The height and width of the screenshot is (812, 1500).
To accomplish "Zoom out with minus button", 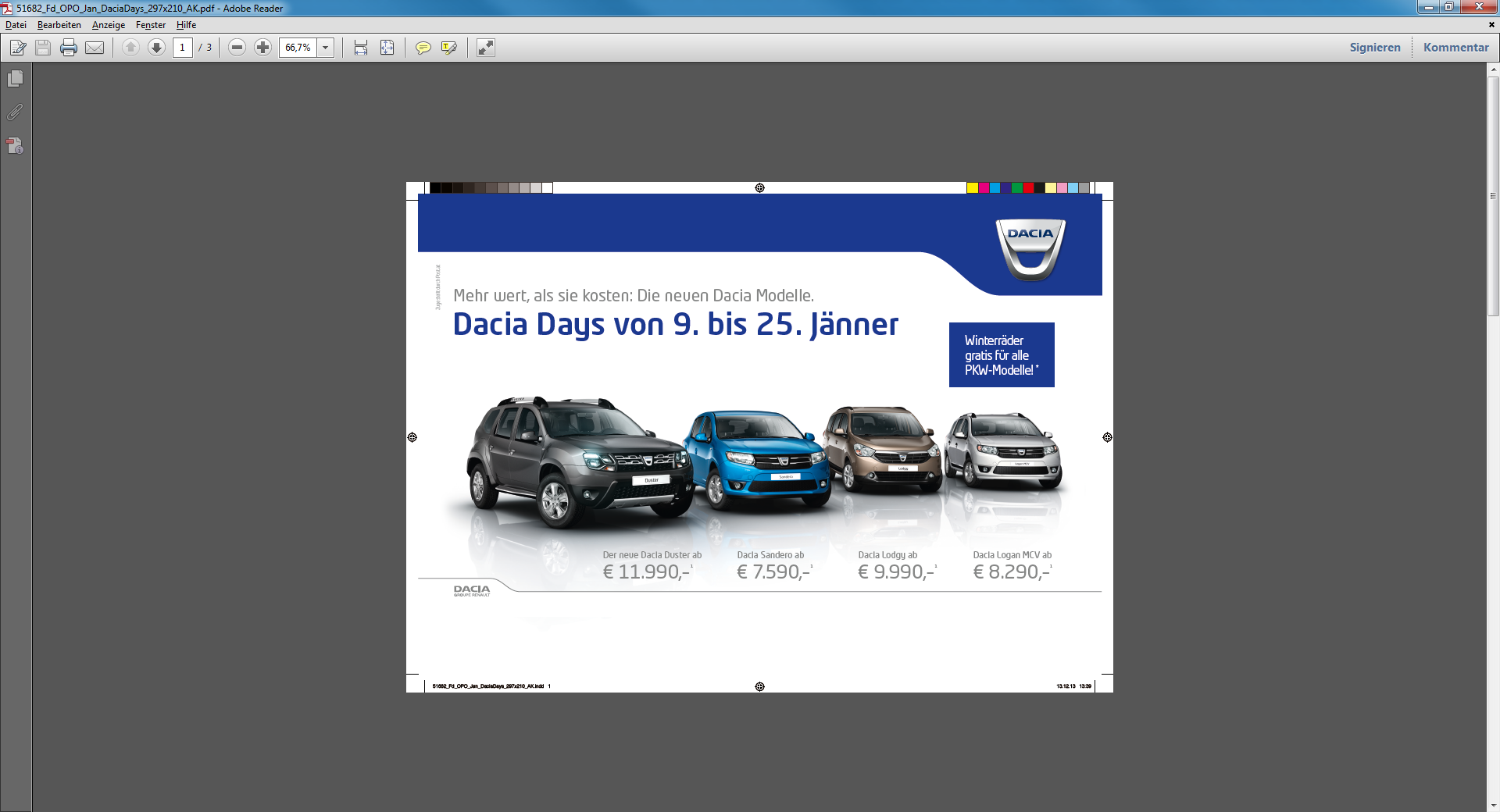I will 237,48.
